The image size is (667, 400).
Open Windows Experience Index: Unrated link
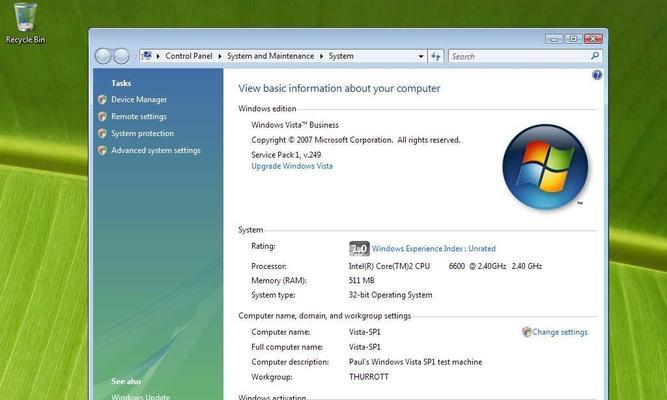click(x=433, y=249)
